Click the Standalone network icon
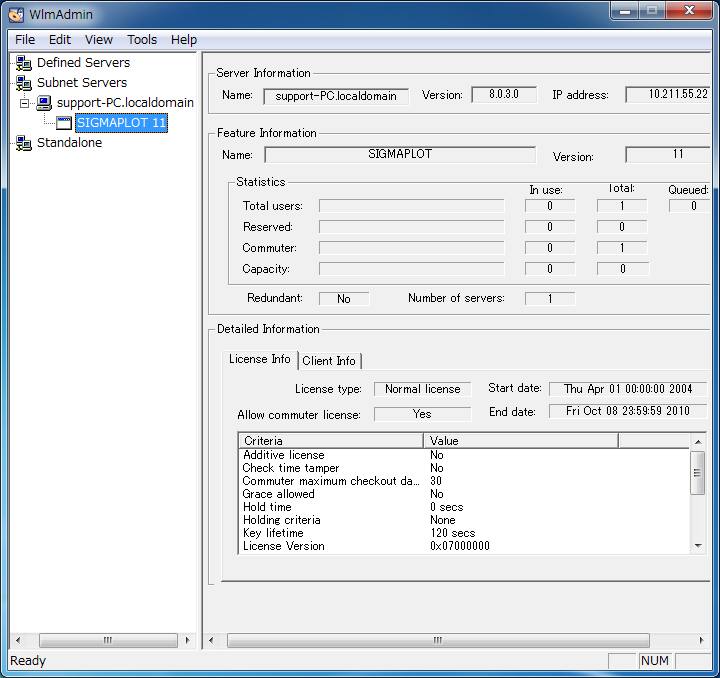This screenshot has width=720, height=678. (24, 143)
